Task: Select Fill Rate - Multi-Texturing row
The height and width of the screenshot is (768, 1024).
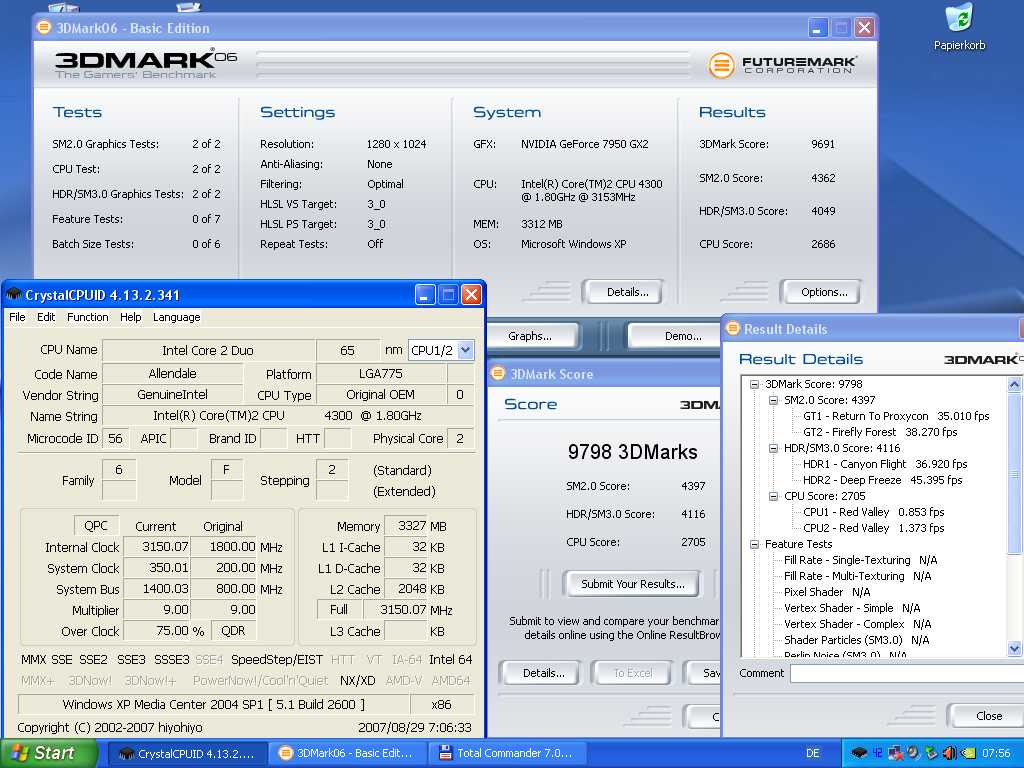Action: (x=857, y=576)
